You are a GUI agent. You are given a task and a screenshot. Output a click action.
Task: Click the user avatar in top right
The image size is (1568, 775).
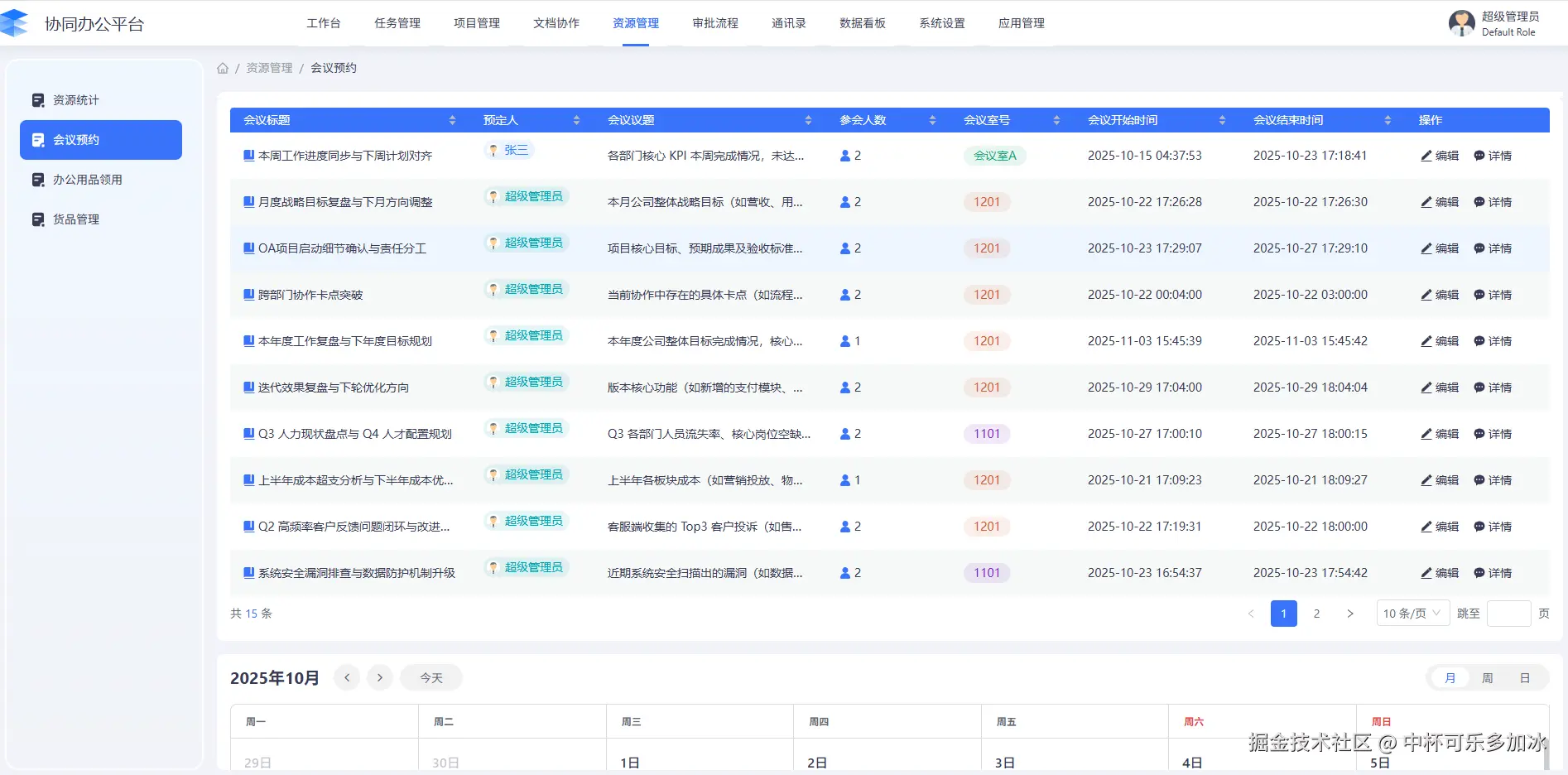(1461, 23)
